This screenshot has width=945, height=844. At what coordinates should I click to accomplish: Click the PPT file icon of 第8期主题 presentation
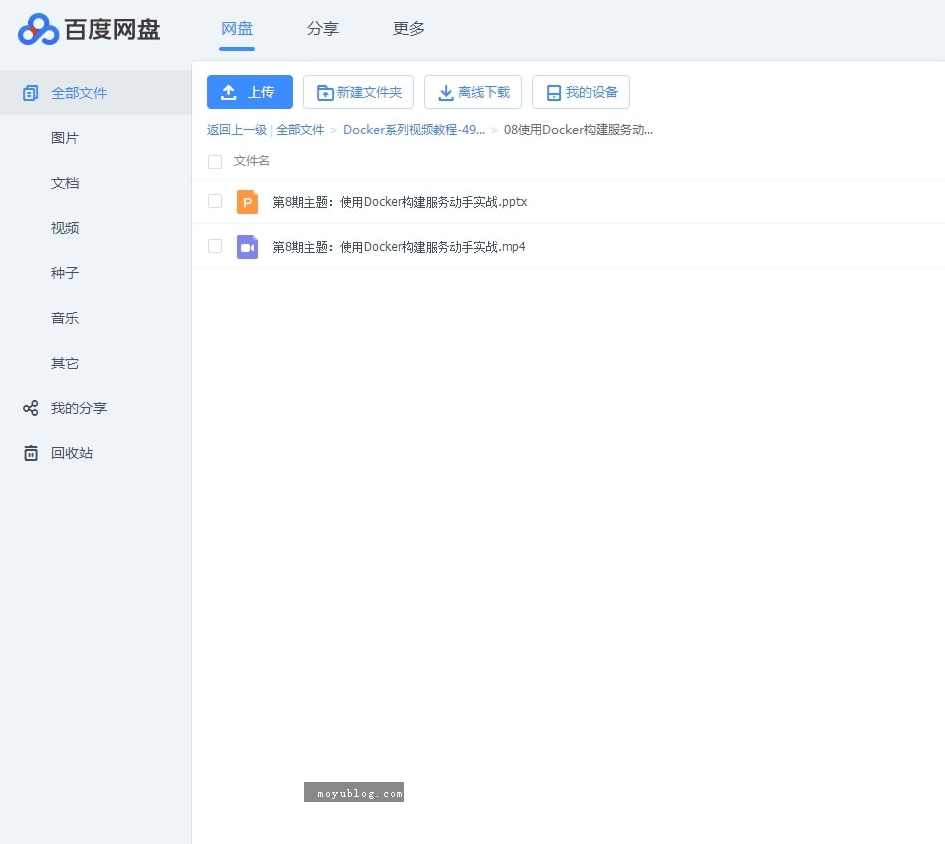coord(247,201)
